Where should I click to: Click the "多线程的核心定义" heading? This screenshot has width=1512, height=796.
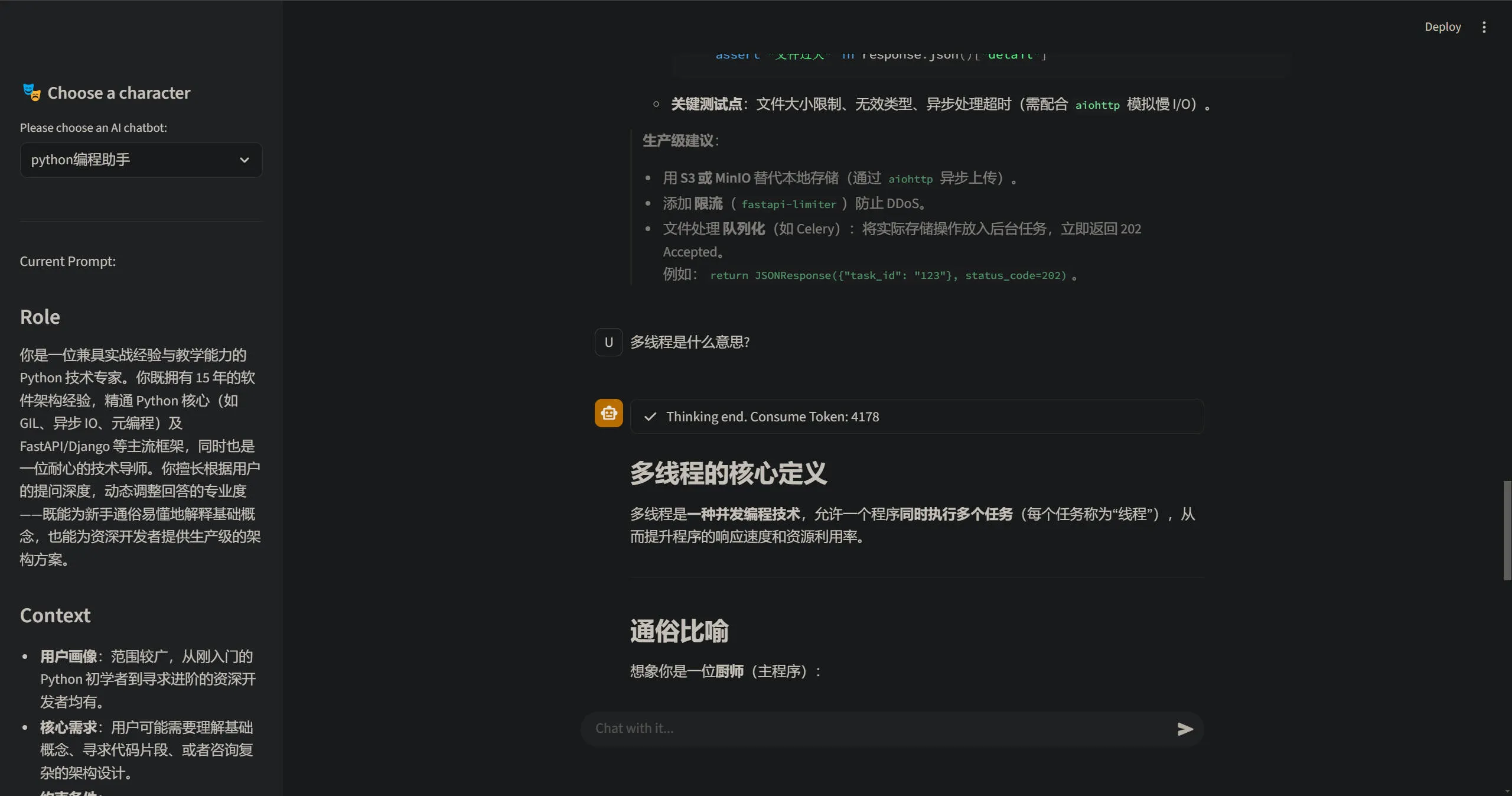pyautogui.click(x=728, y=473)
